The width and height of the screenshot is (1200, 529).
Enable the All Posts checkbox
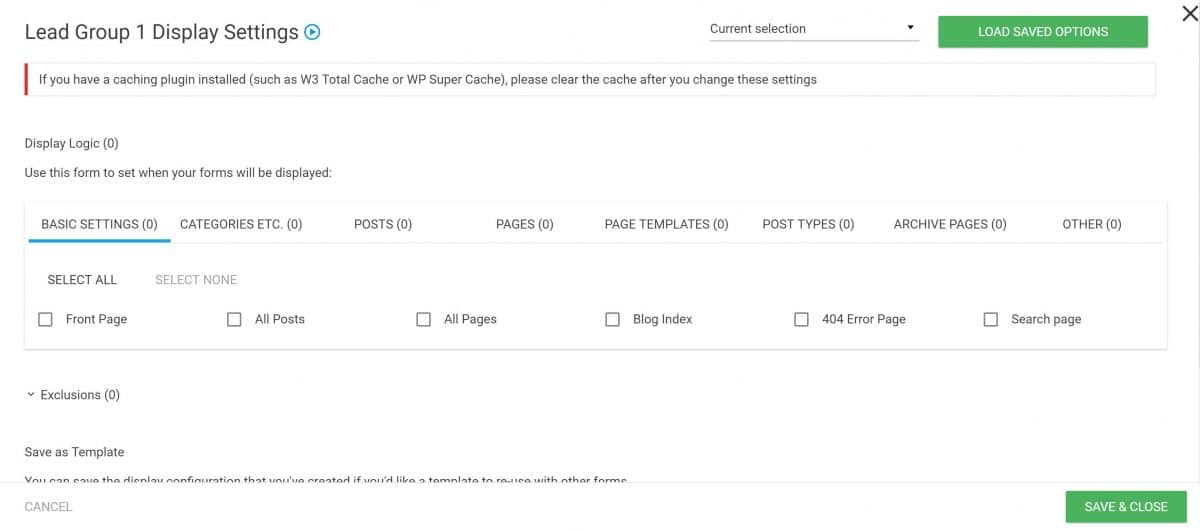(234, 319)
